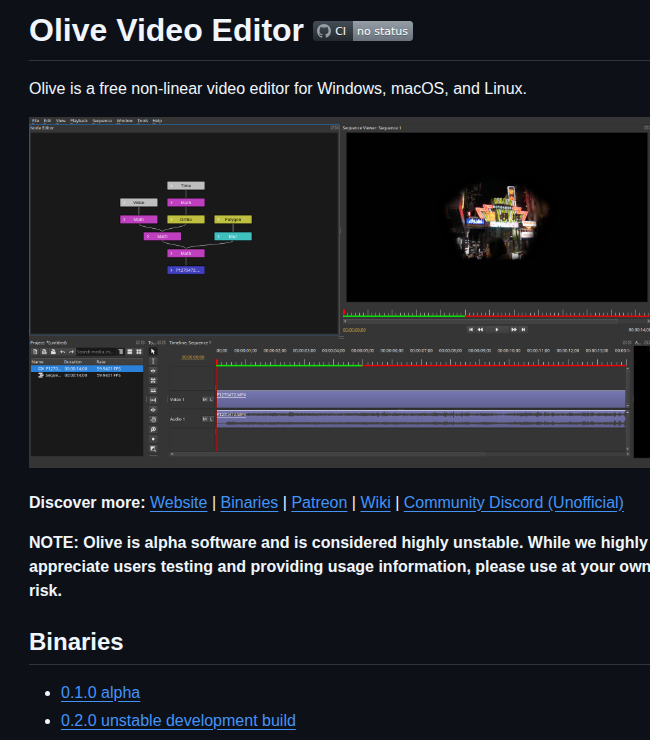Step back one frame in the viewer
Screen dimensions: 650x740
480,329
